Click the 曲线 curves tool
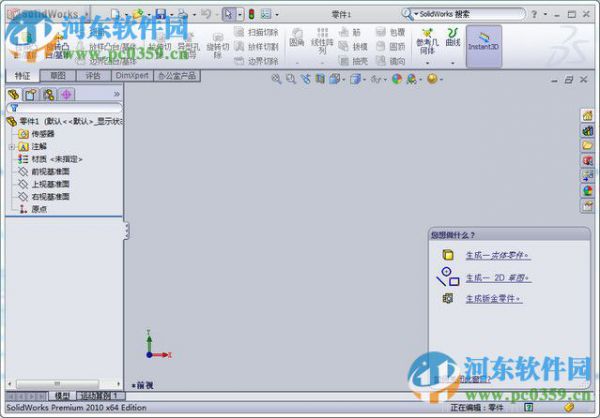 point(453,38)
